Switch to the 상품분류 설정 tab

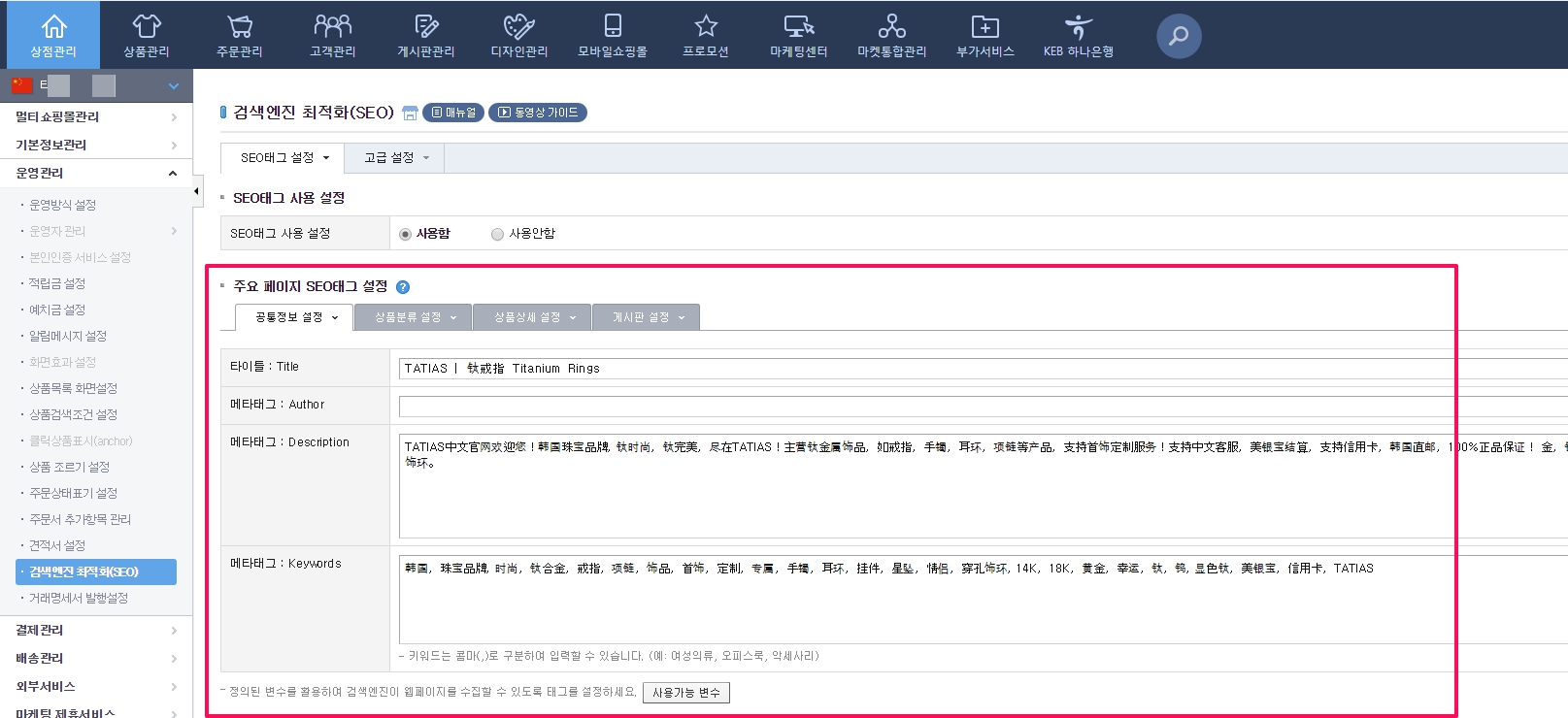pyautogui.click(x=414, y=317)
